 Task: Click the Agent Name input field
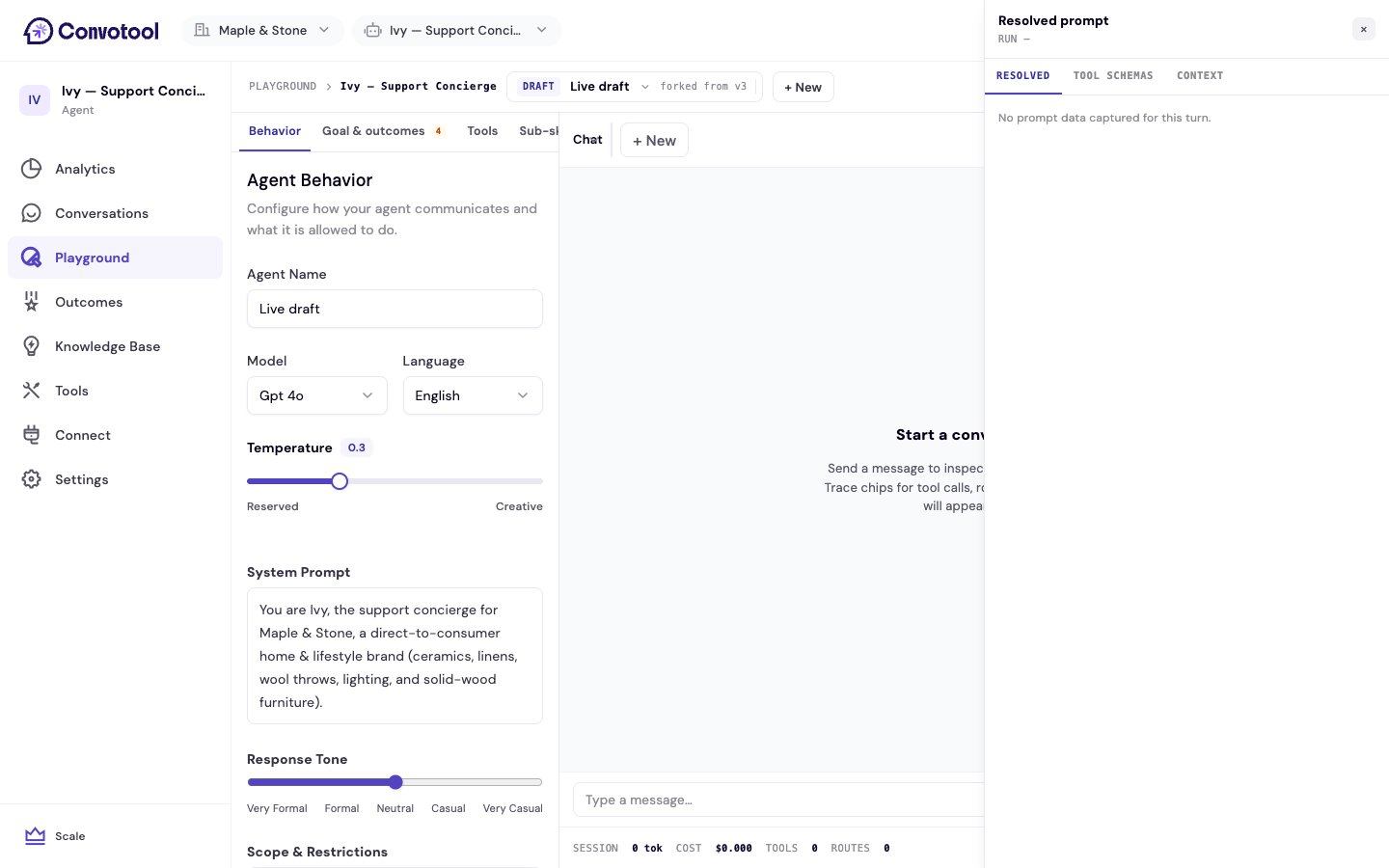(395, 309)
